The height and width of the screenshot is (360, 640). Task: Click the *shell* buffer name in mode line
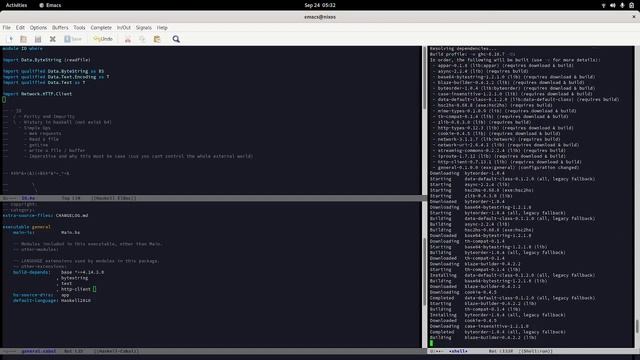coord(458,351)
